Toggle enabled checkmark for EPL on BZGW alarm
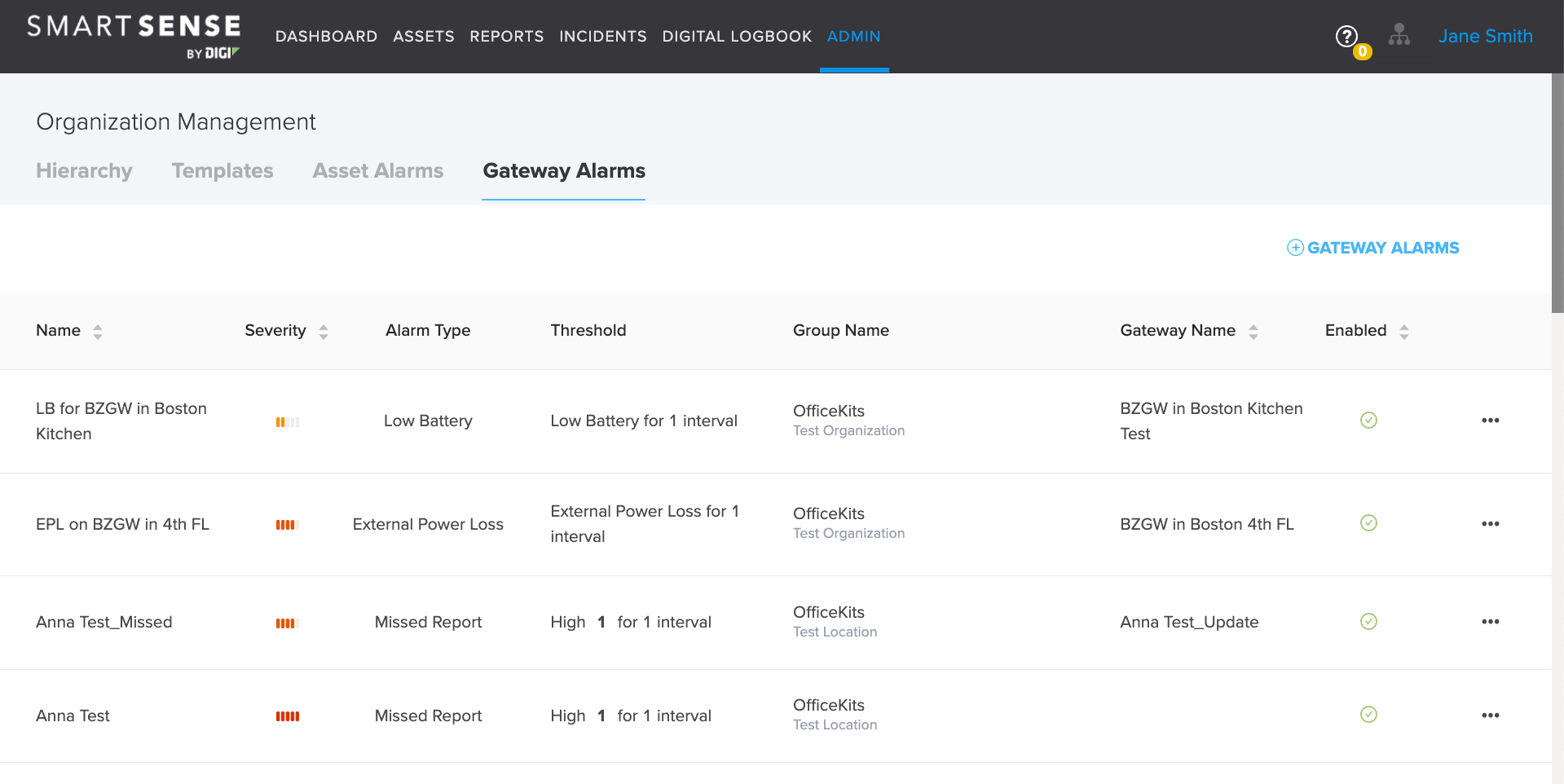The height and width of the screenshot is (784, 1564). coord(1368,523)
